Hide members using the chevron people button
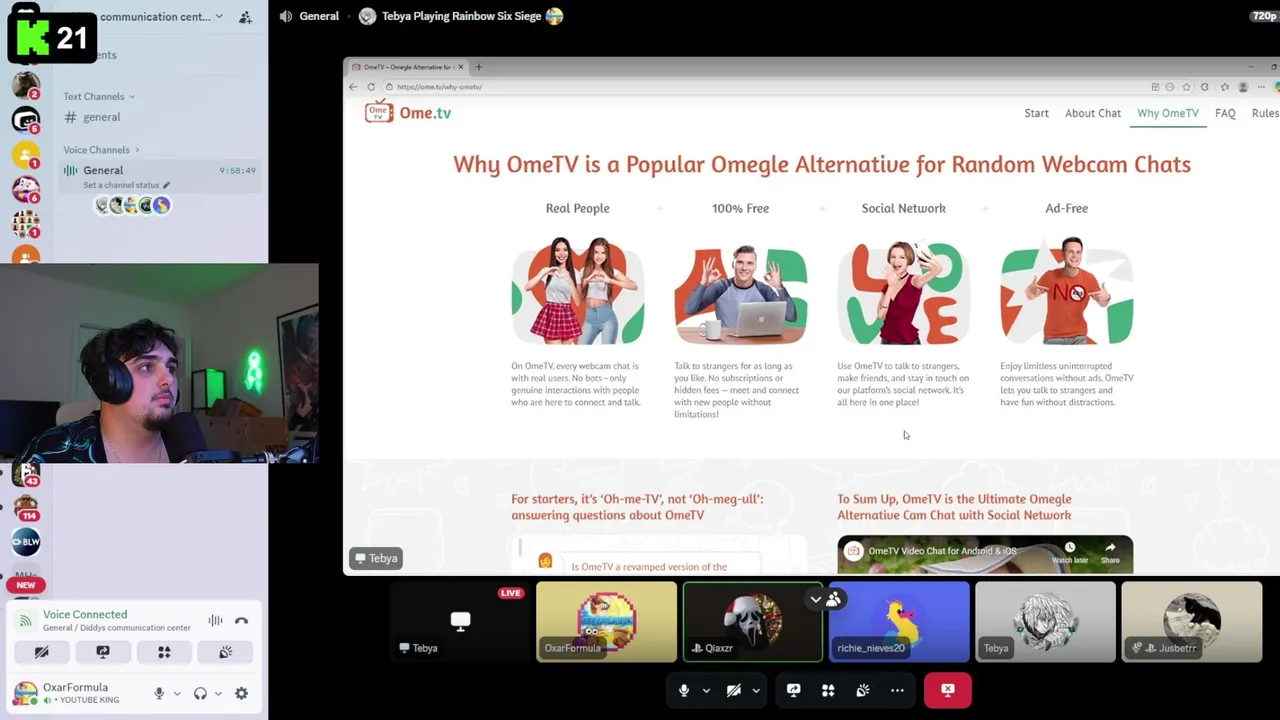 coord(825,599)
